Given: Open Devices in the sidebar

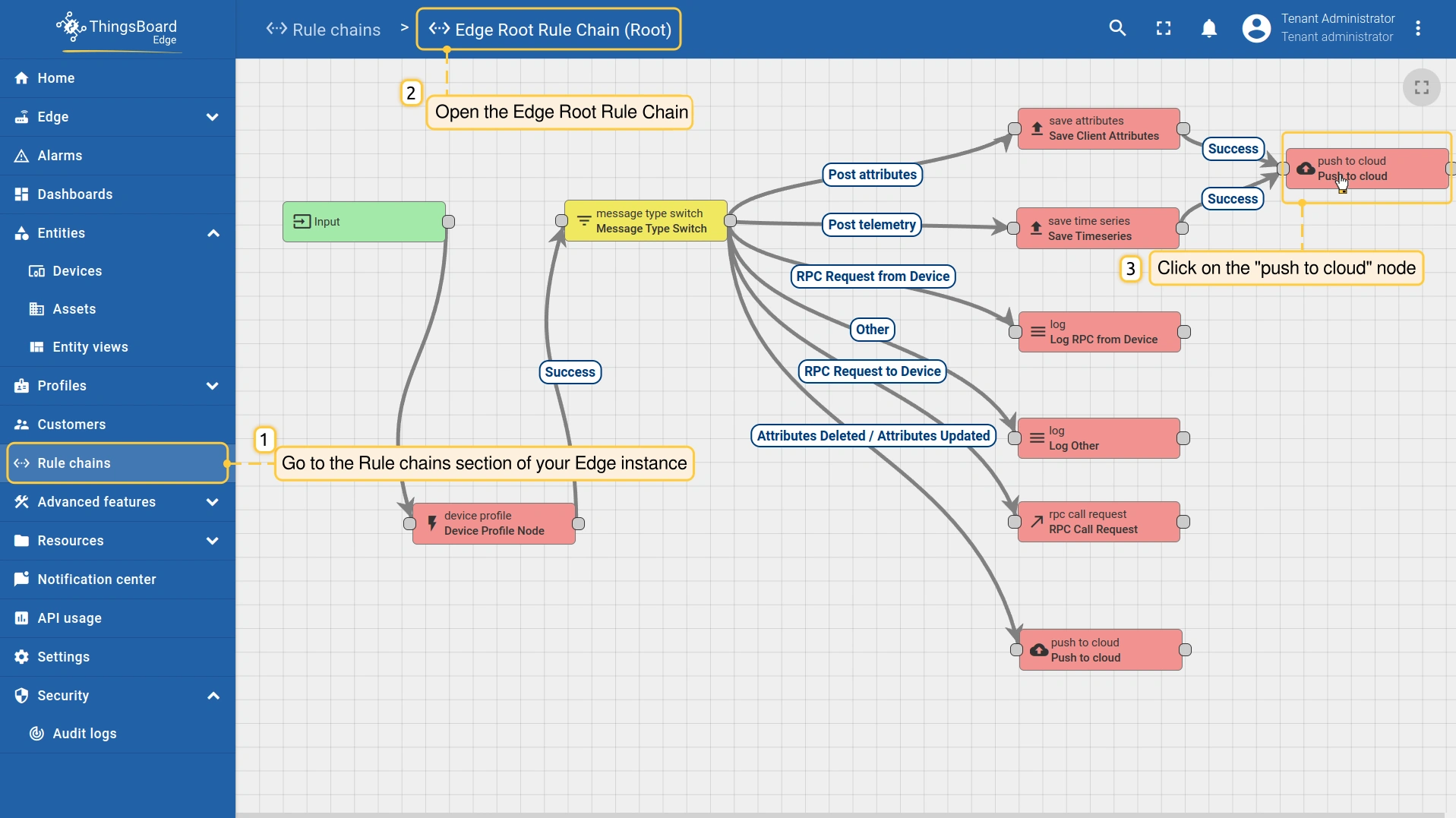Looking at the screenshot, I should pos(77,271).
